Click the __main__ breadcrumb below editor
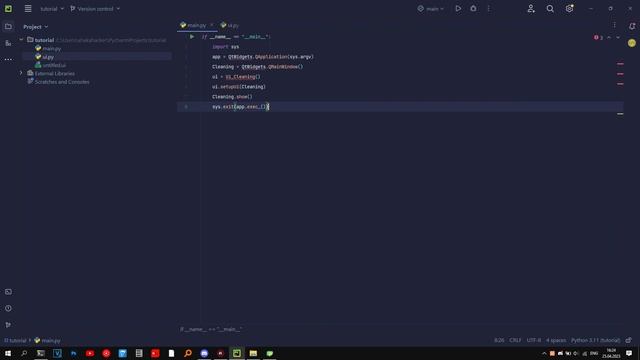 point(211,329)
